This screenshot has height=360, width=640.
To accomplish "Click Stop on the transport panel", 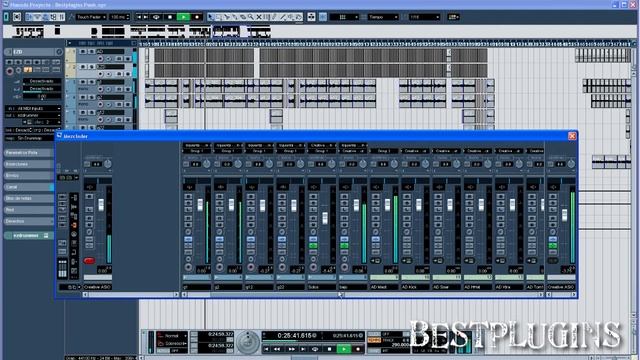I will click(x=329, y=349).
